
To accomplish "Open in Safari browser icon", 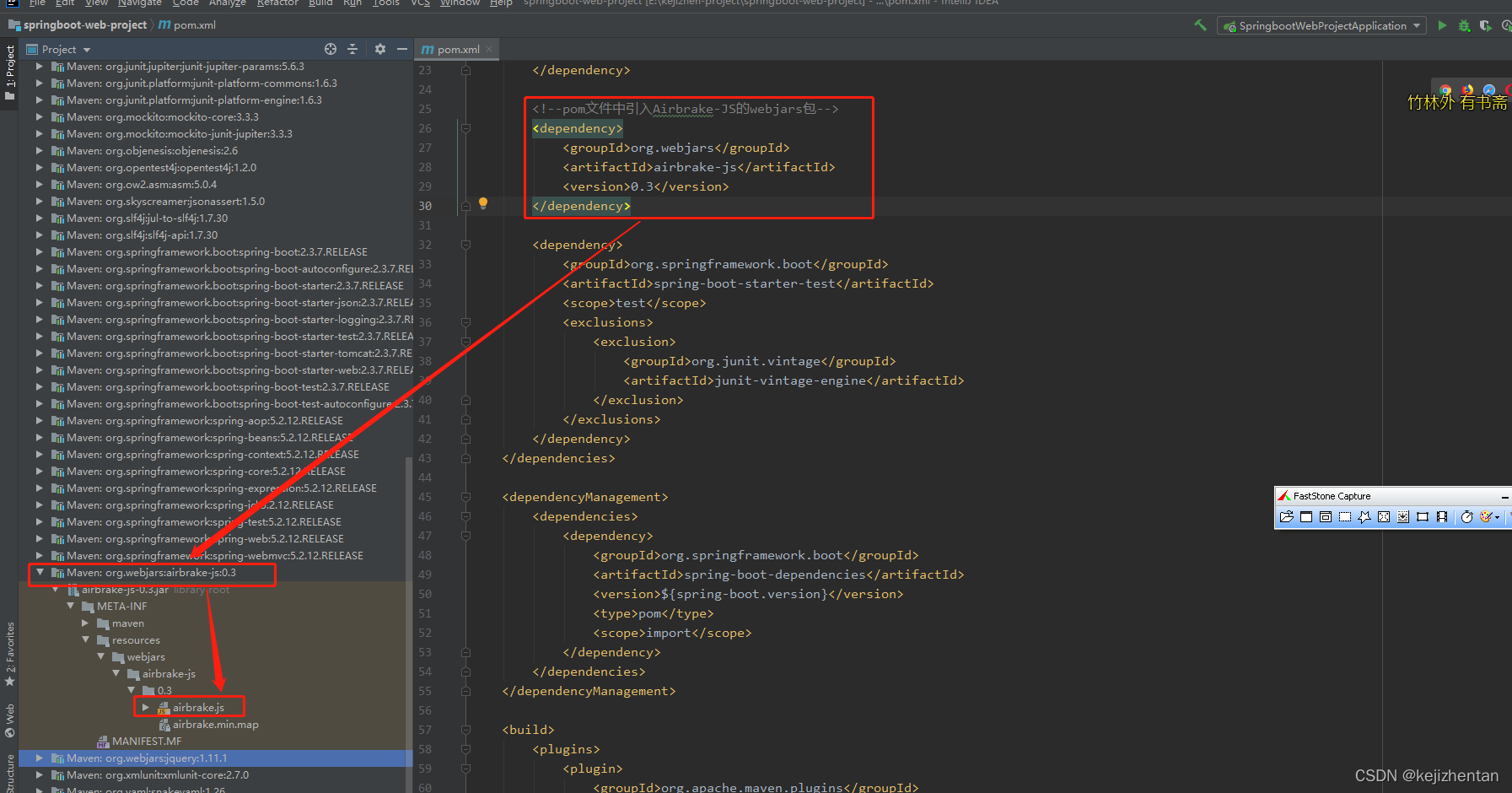I will point(1489,89).
